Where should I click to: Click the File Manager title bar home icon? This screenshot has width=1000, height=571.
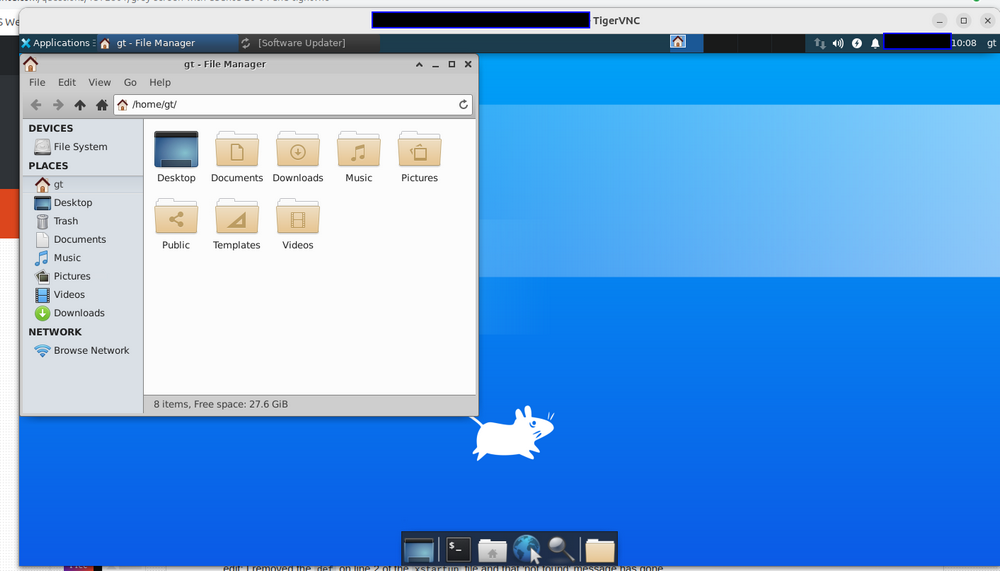click(x=31, y=64)
